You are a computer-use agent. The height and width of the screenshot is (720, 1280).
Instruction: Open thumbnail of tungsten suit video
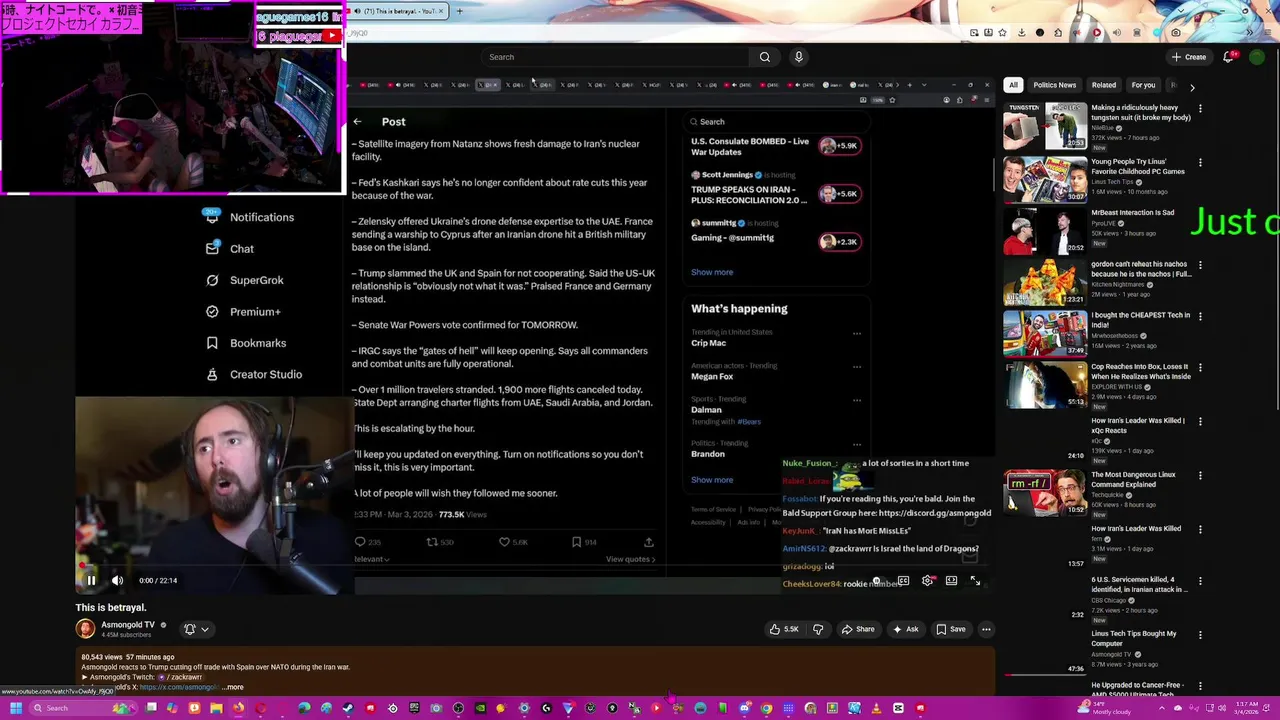pyautogui.click(x=1045, y=125)
